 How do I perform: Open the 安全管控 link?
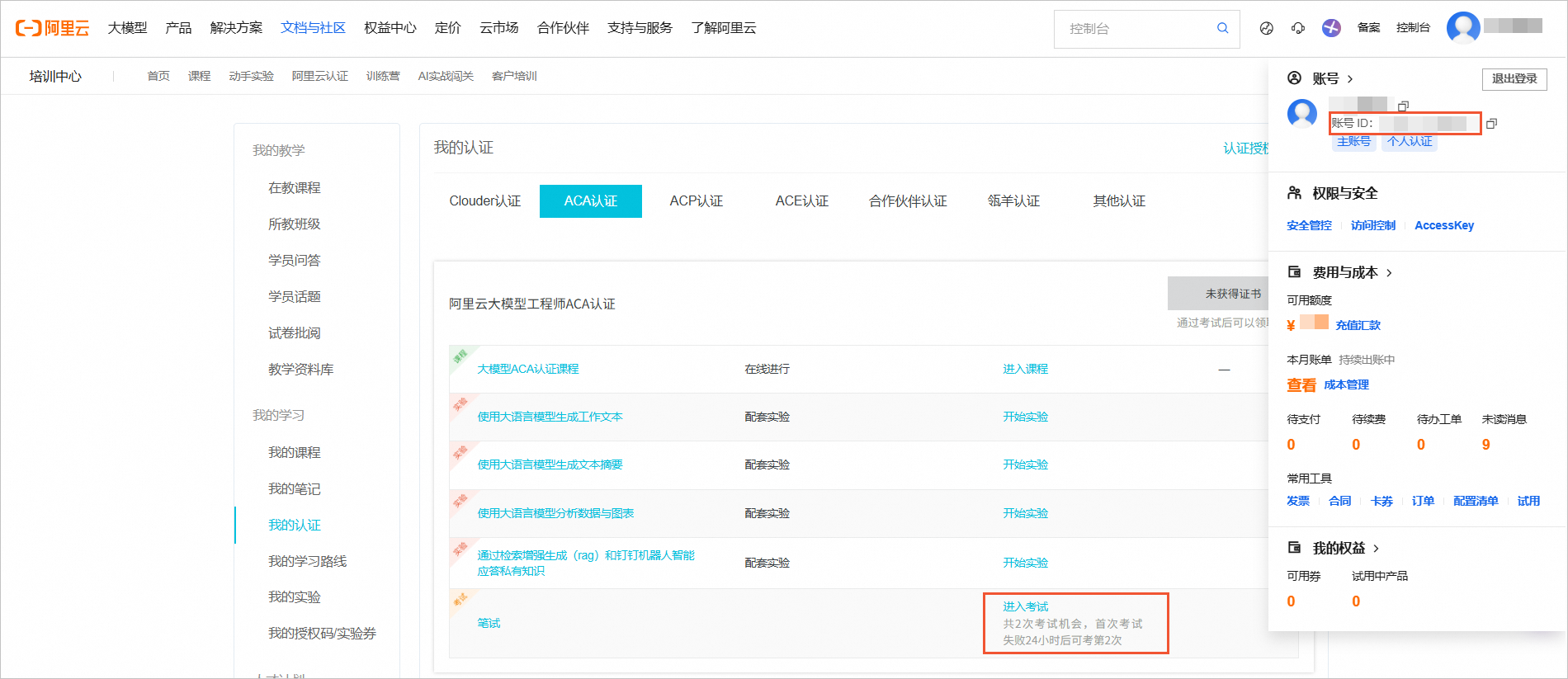1310,225
